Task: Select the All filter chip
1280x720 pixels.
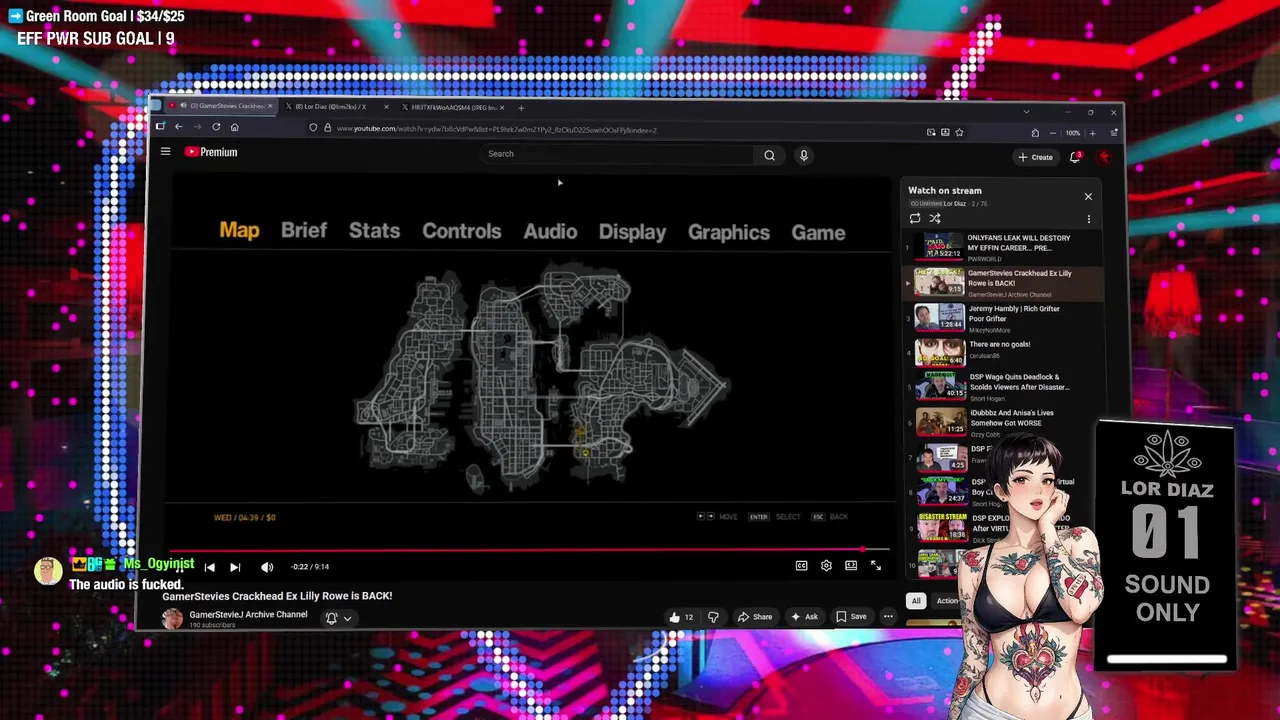Action: tap(916, 601)
